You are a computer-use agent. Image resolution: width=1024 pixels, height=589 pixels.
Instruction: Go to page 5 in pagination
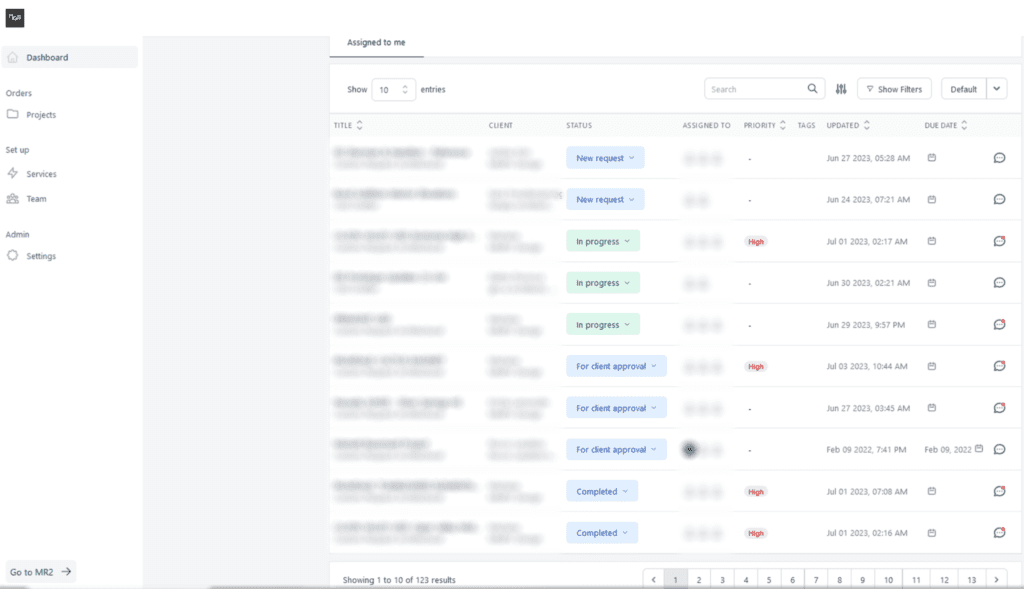pos(768,579)
